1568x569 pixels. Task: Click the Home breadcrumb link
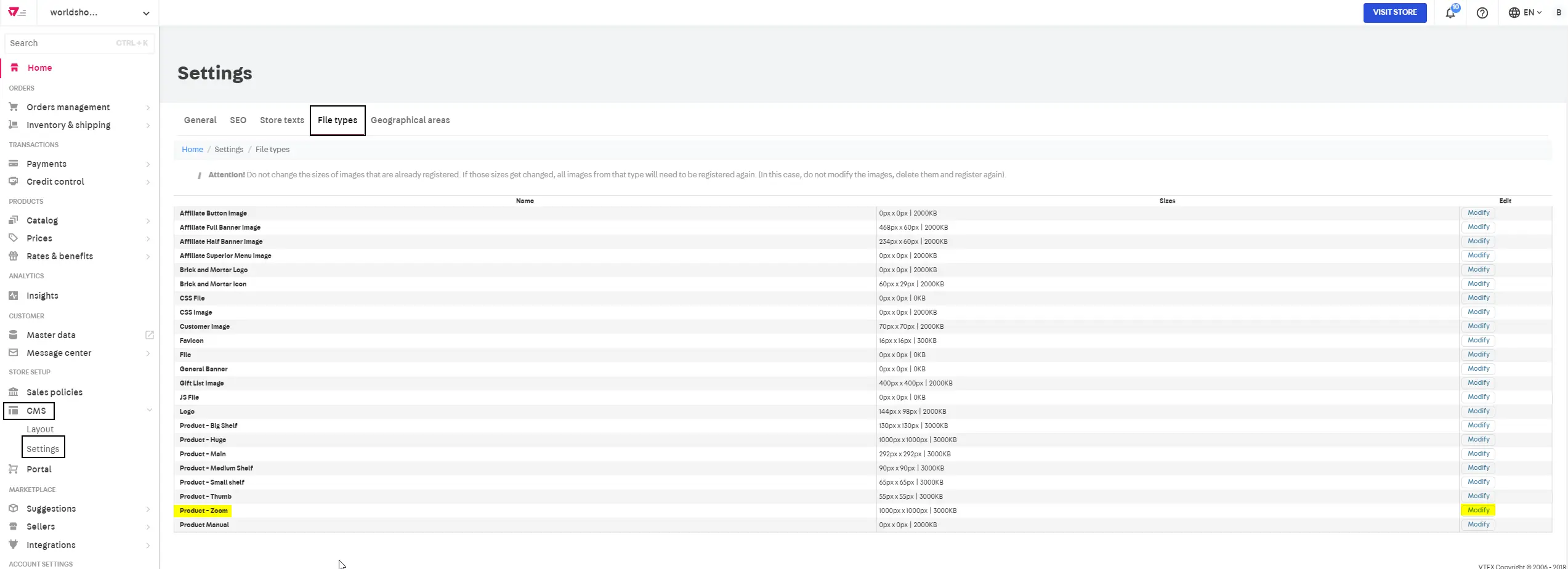coord(192,150)
